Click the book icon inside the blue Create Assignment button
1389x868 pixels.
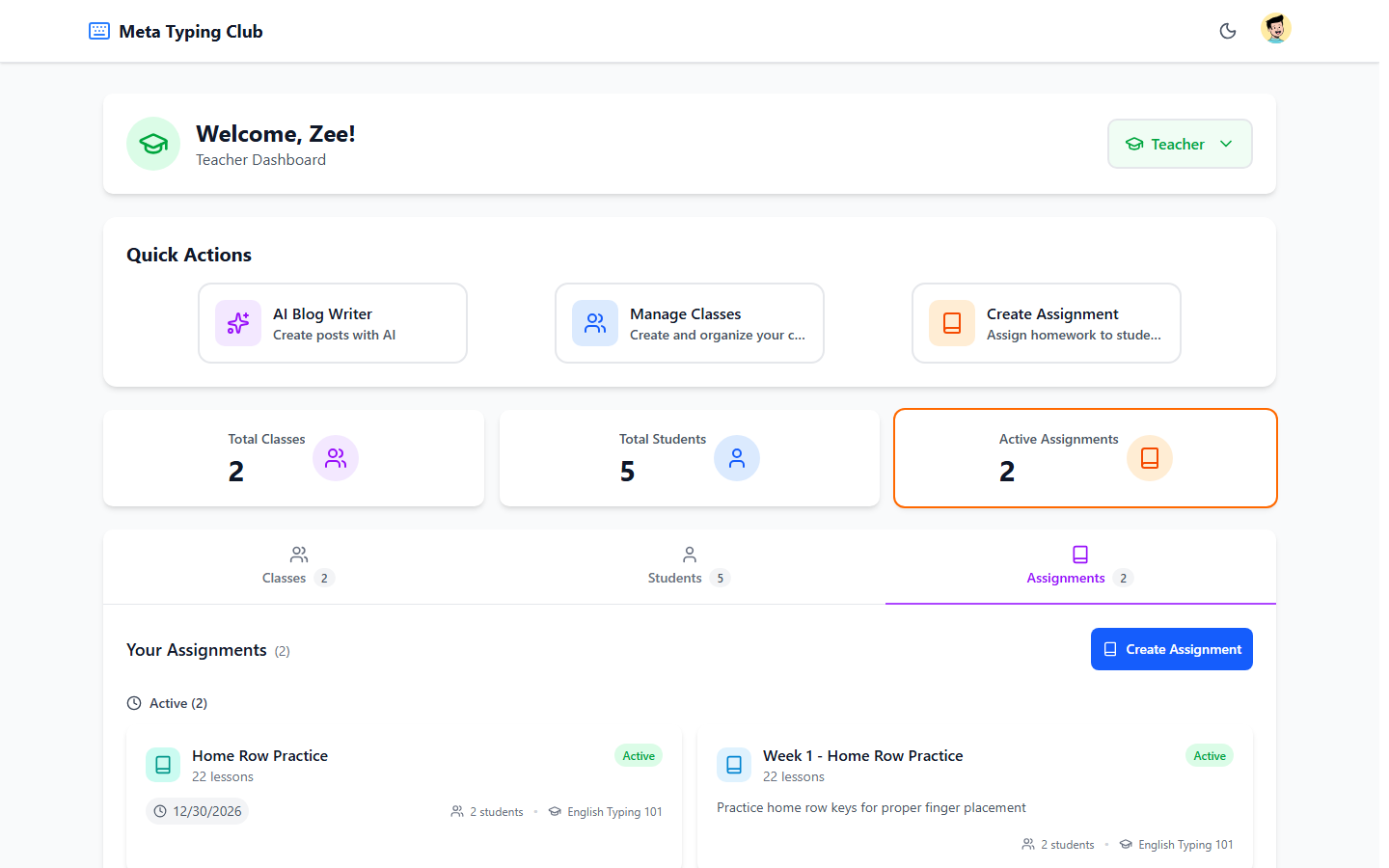(1110, 649)
